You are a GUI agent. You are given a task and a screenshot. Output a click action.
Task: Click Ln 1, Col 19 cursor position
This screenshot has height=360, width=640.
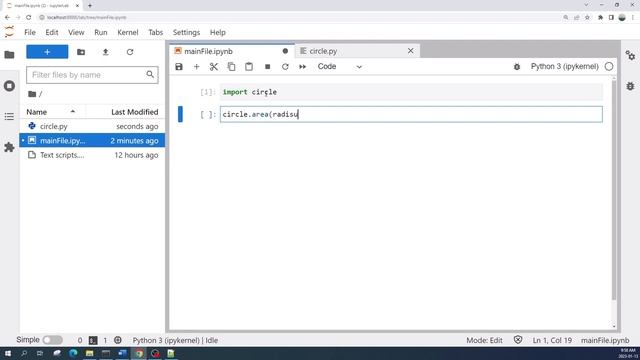(552, 340)
